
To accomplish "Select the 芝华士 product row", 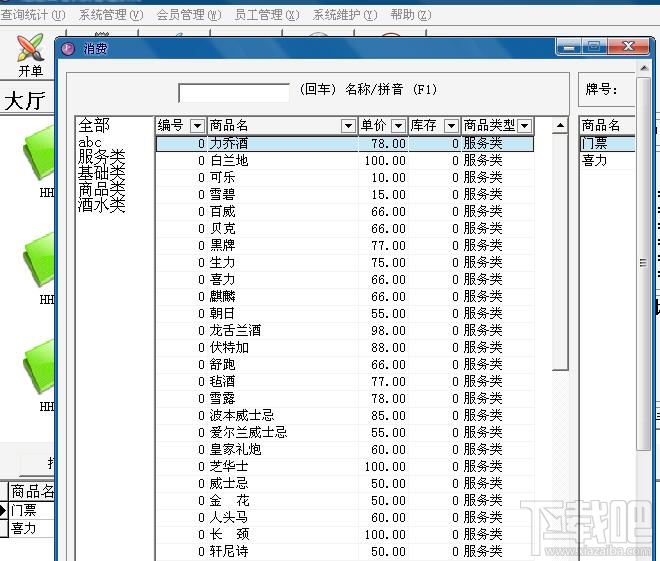I will [x=345, y=466].
